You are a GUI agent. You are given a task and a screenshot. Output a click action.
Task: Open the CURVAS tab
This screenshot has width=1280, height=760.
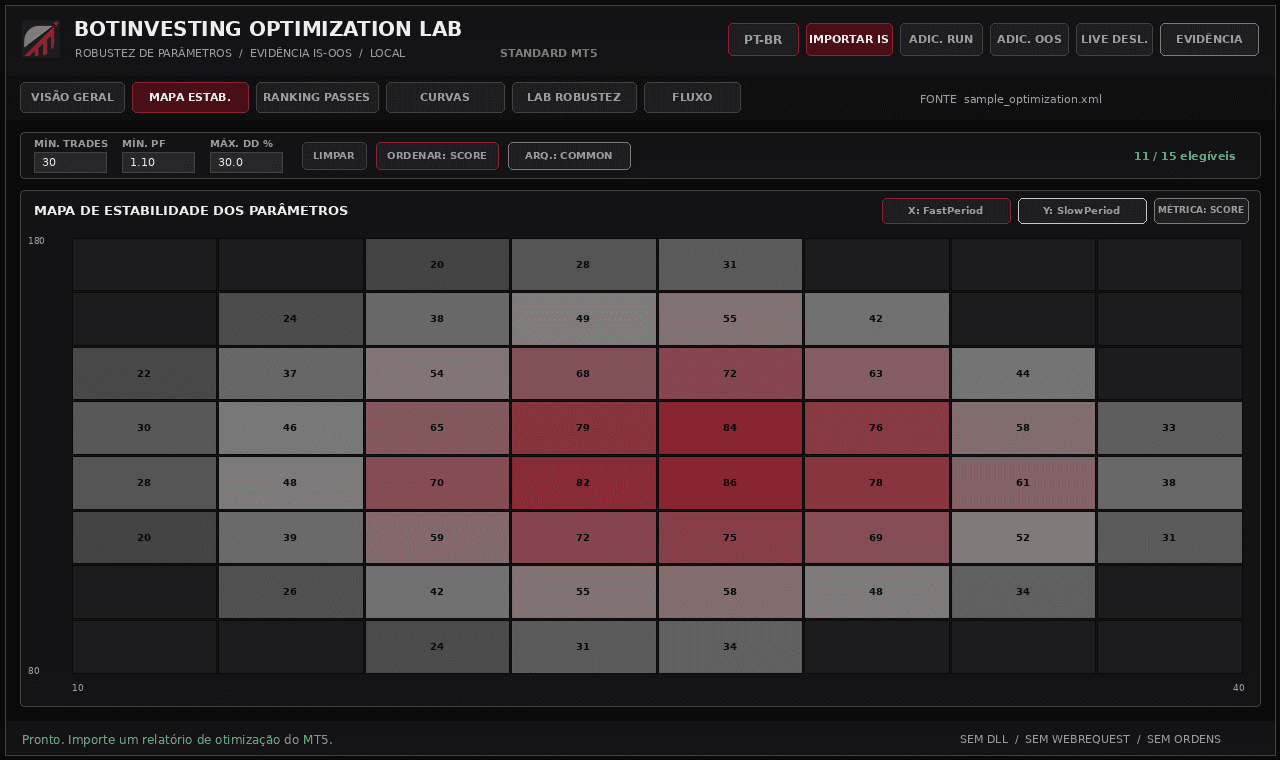pos(445,97)
